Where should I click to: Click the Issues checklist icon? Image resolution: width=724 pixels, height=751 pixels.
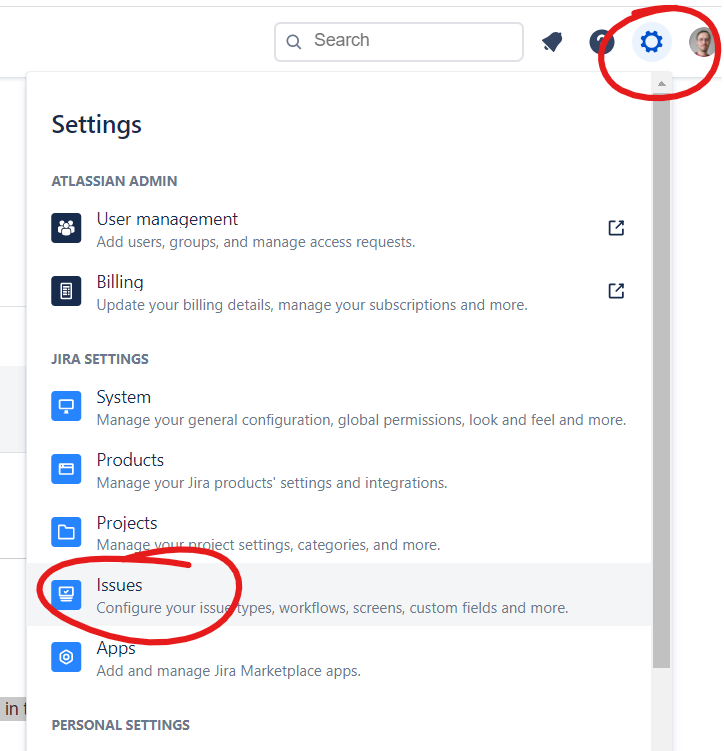(x=66, y=594)
